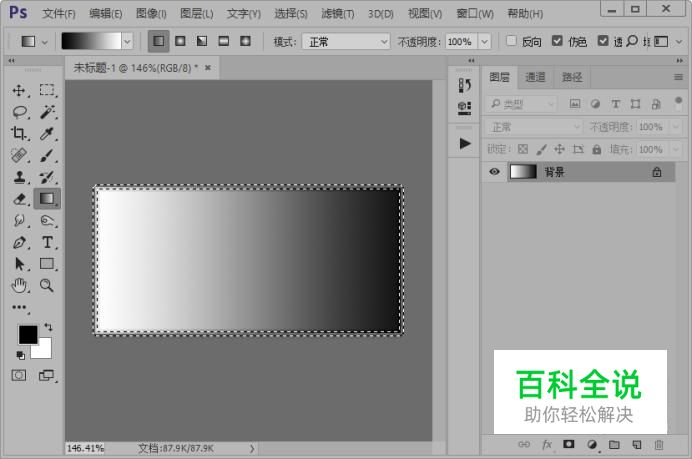Uncheck the 仿色 dither checkbox
This screenshot has height=459, width=692.
coord(557,41)
